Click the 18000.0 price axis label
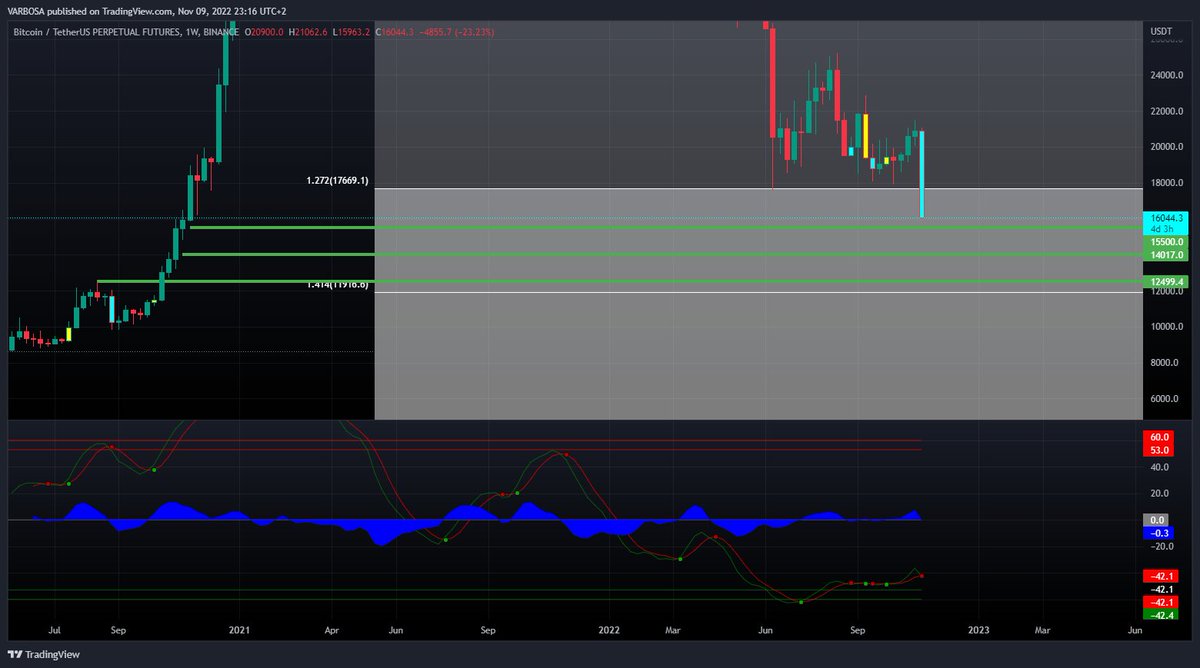The height and width of the screenshot is (668, 1200). tap(1166, 183)
